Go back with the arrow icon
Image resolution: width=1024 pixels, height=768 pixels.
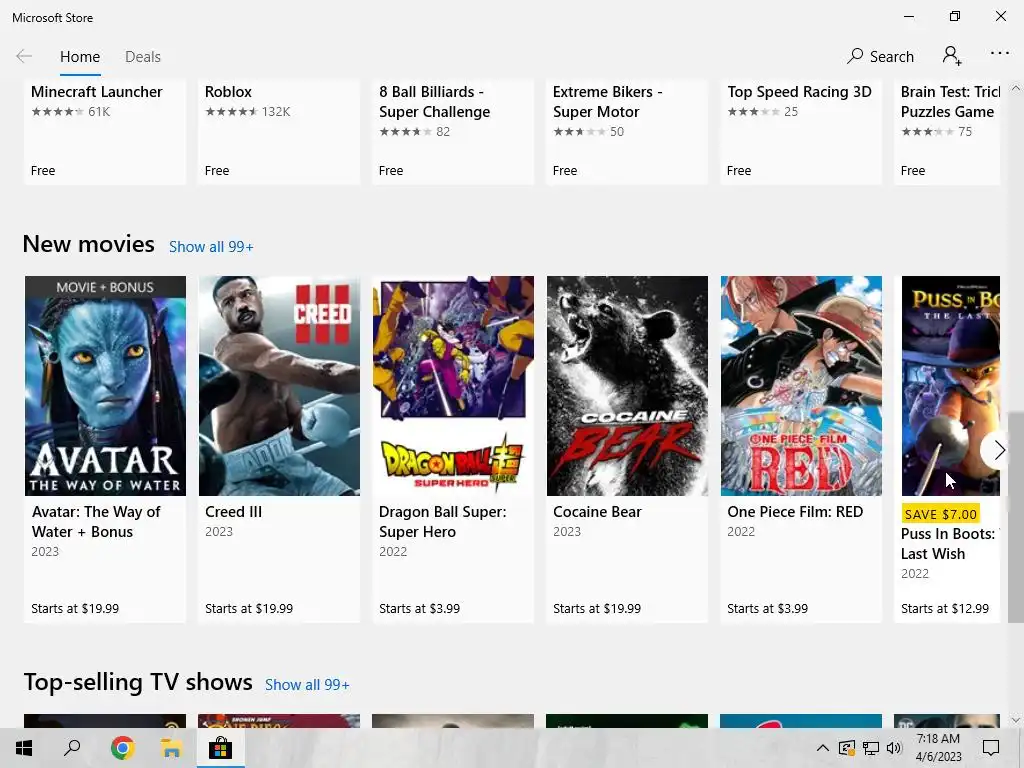click(x=24, y=56)
